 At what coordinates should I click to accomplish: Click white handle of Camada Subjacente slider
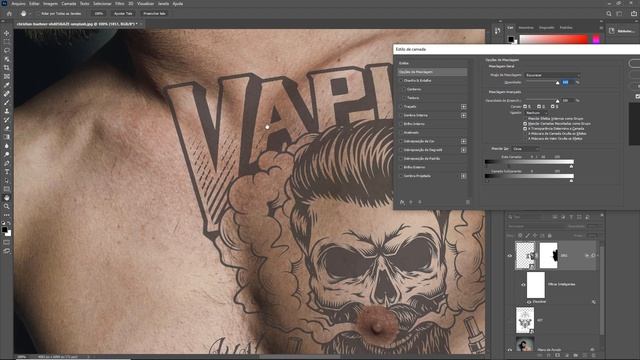pos(571,180)
